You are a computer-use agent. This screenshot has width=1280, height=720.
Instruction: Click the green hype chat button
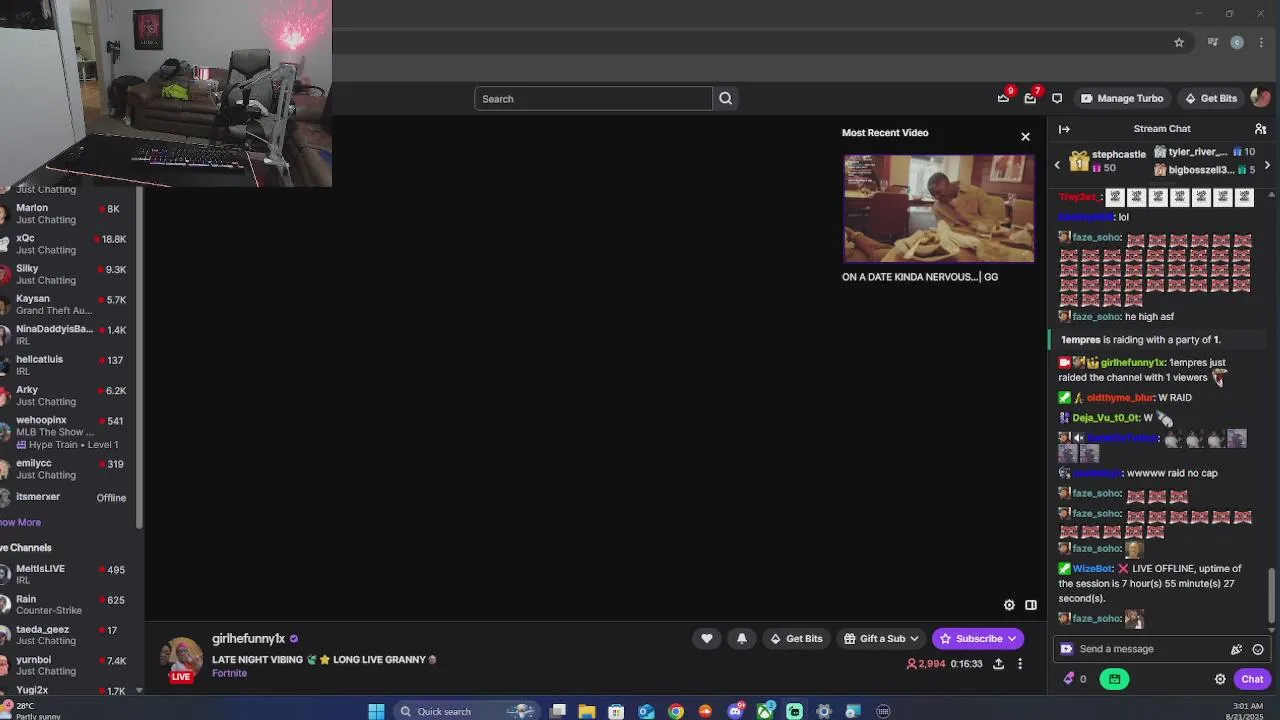click(1114, 679)
